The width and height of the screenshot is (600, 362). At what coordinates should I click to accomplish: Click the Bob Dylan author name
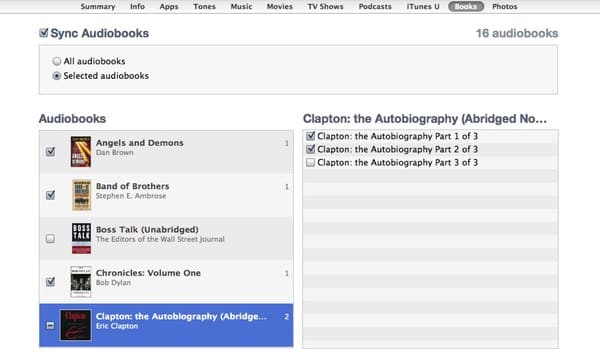[x=113, y=283]
